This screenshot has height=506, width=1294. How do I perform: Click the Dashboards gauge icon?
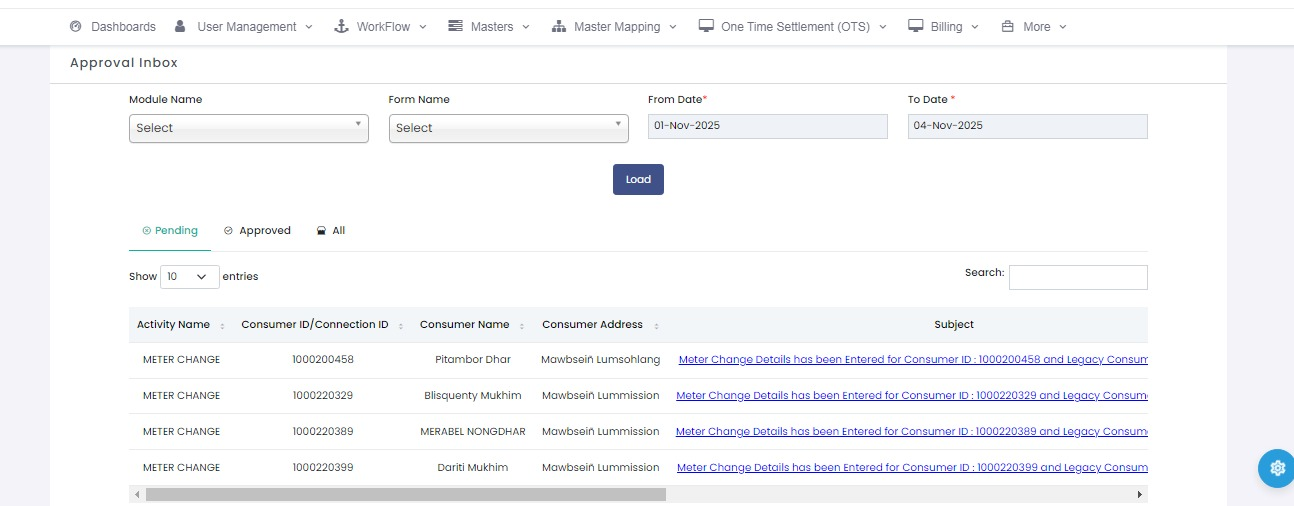[x=75, y=27]
